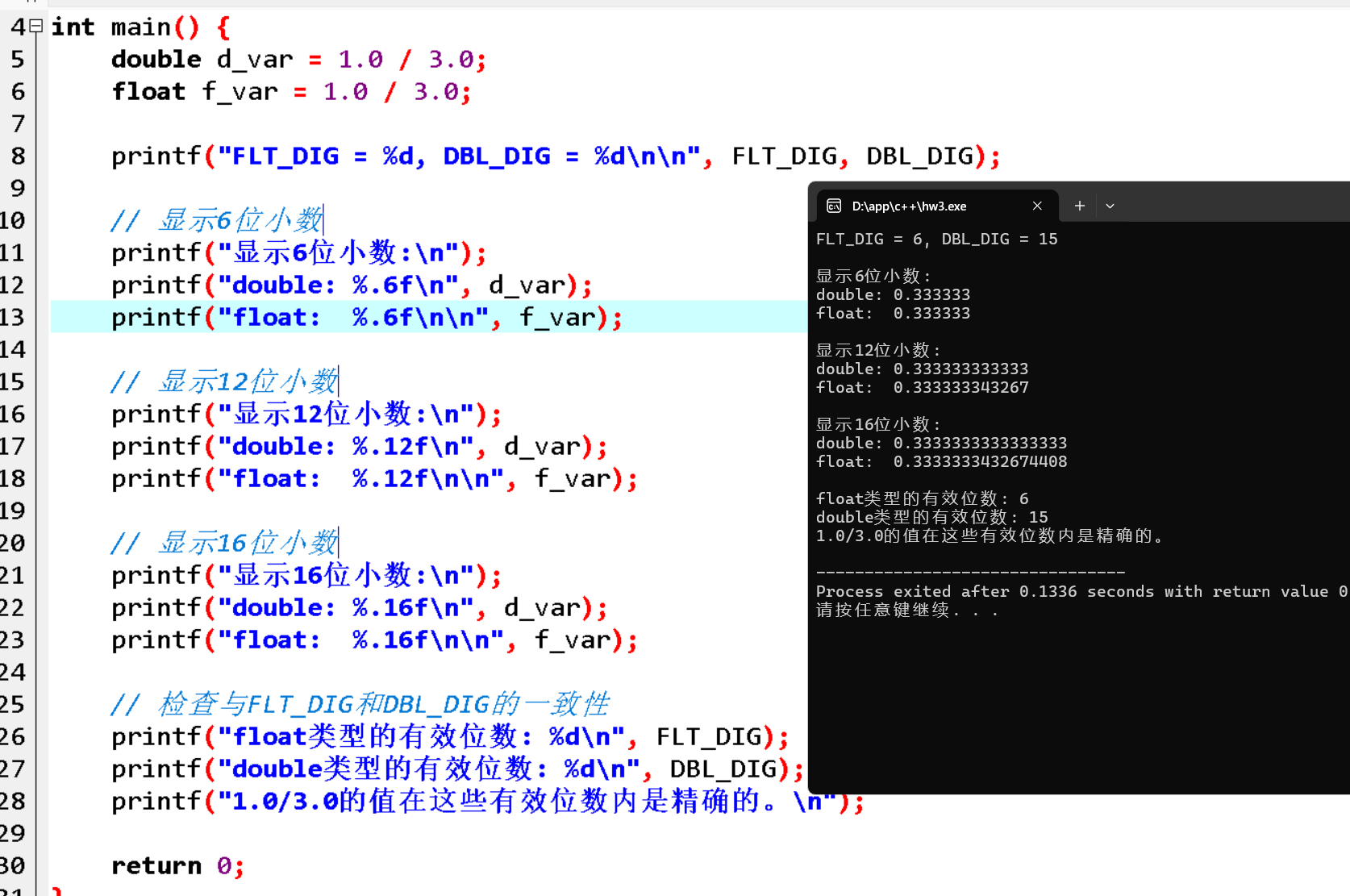Click the comment '// 显示16位小数'

224,544
